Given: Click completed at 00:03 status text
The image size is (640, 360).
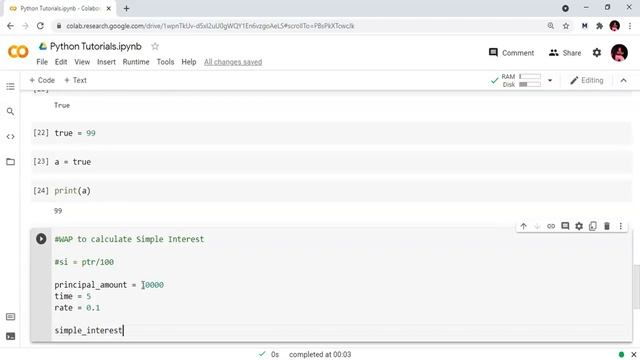Looking at the screenshot, I should click(320, 354).
